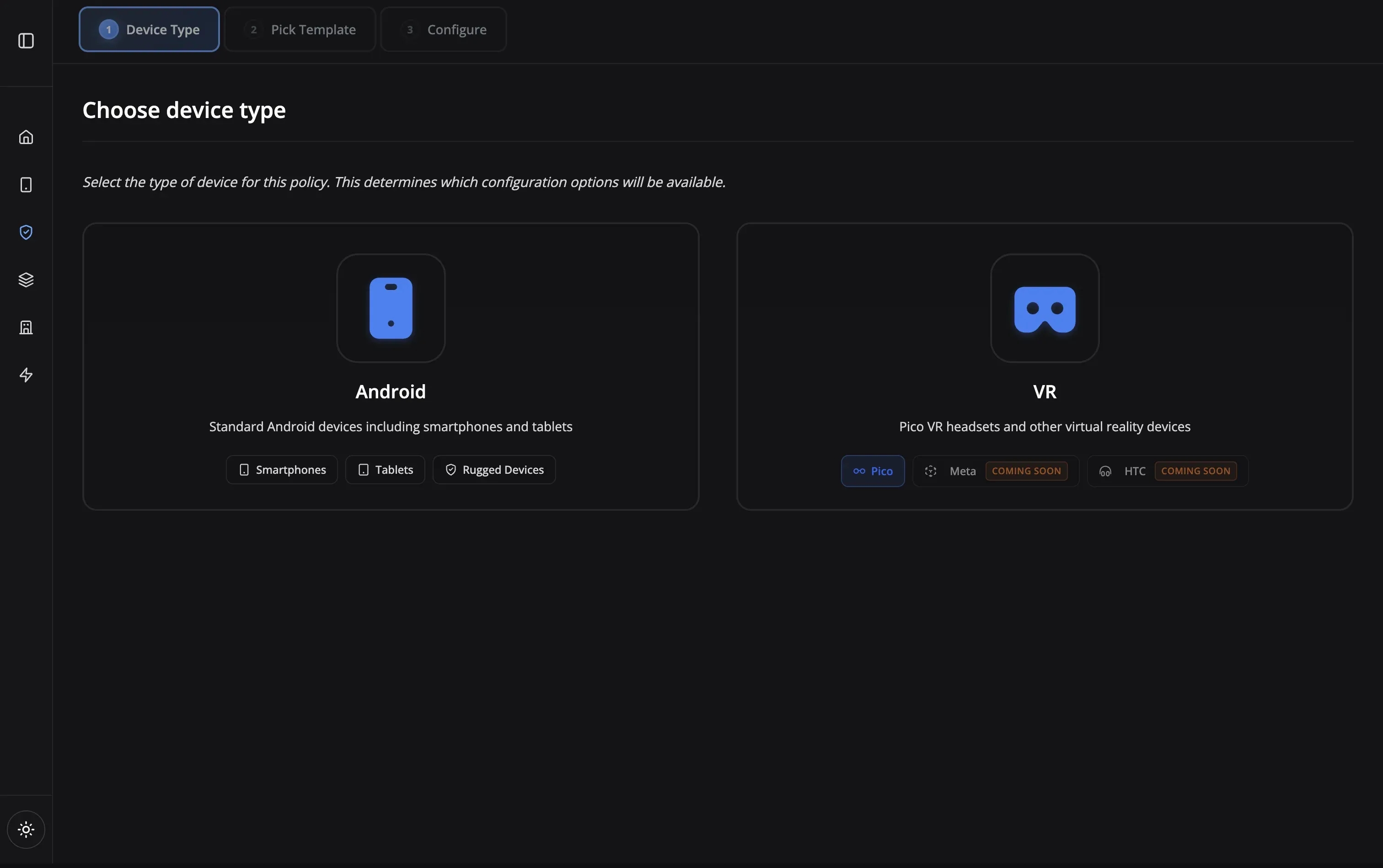Select the Smartphones chip
1383x868 pixels.
(x=282, y=470)
